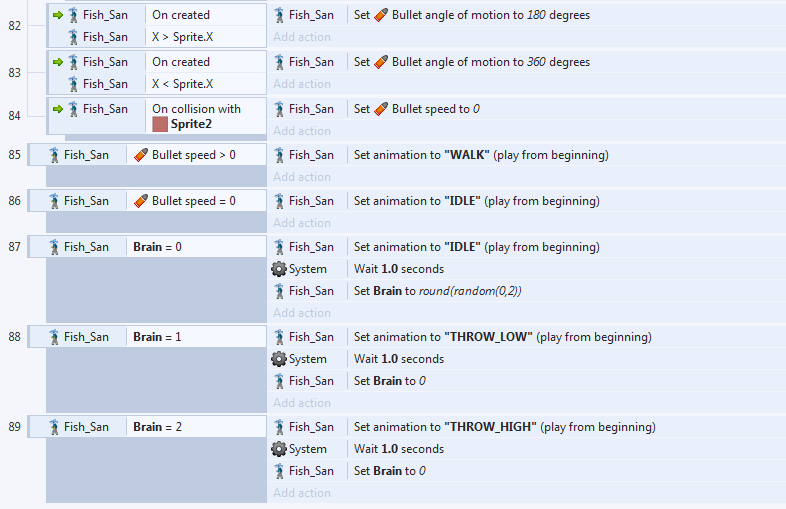Click Add action under event 89
786x509 pixels.
pyautogui.click(x=302, y=493)
